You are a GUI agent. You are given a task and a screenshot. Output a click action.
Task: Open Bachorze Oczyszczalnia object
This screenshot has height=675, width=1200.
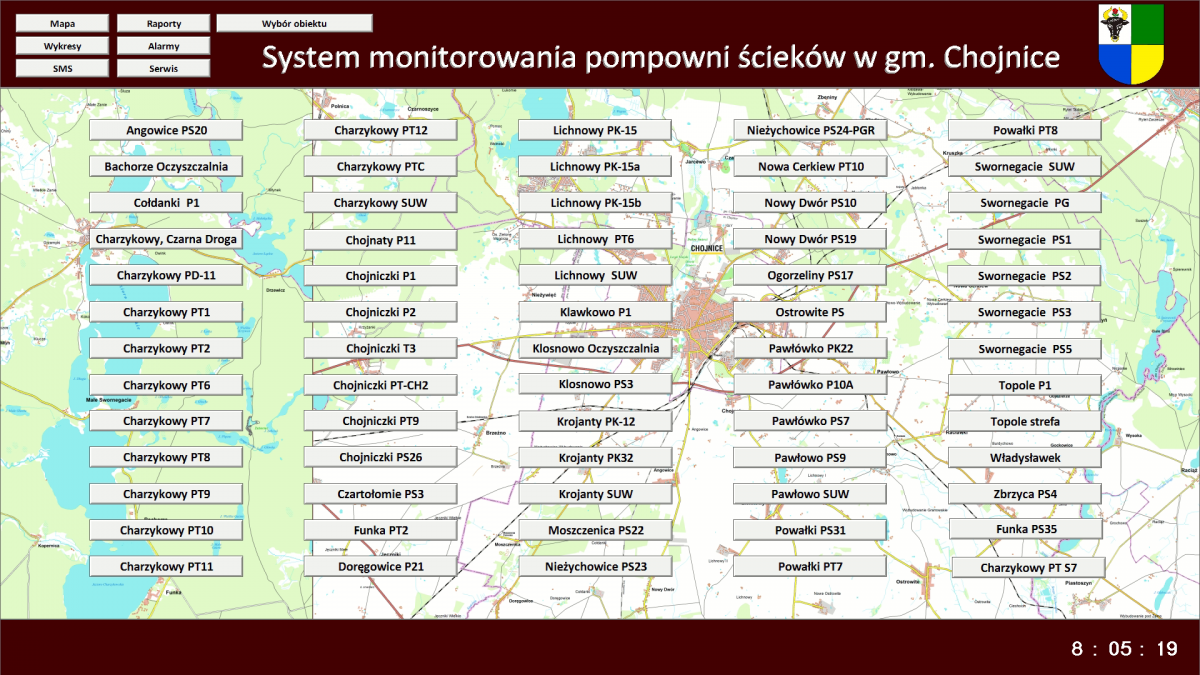coord(166,166)
